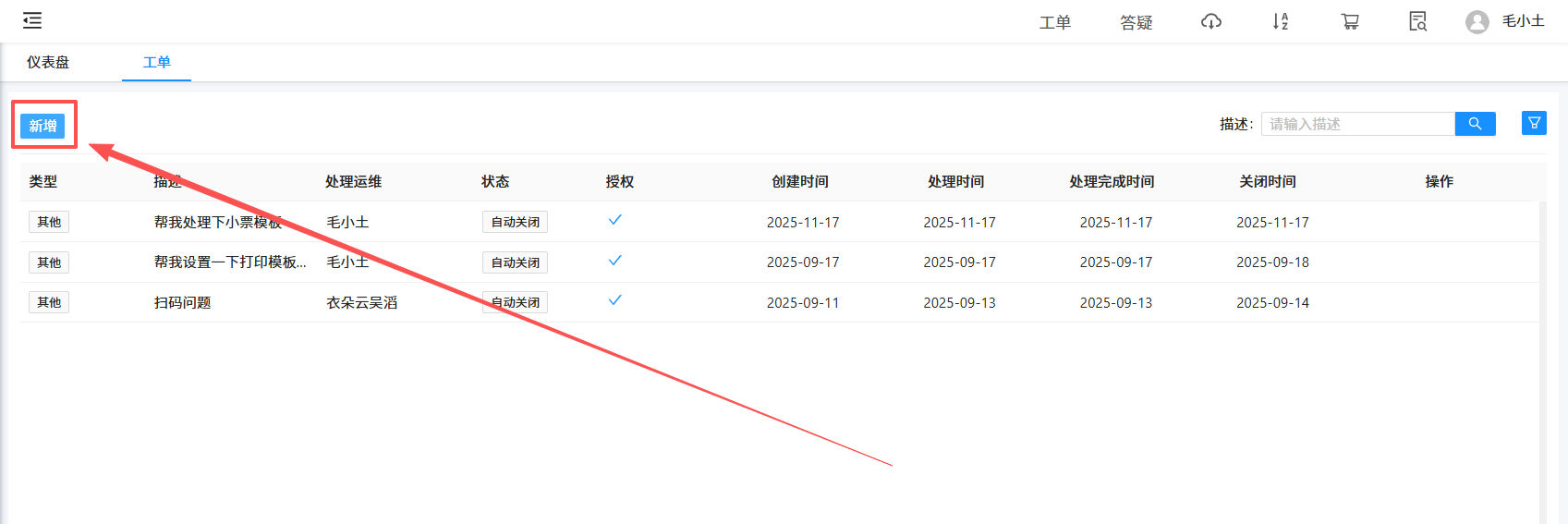The height and width of the screenshot is (524, 1568).
Task: Click authorization checkmark in 2025-11-17 row
Action: (614, 220)
